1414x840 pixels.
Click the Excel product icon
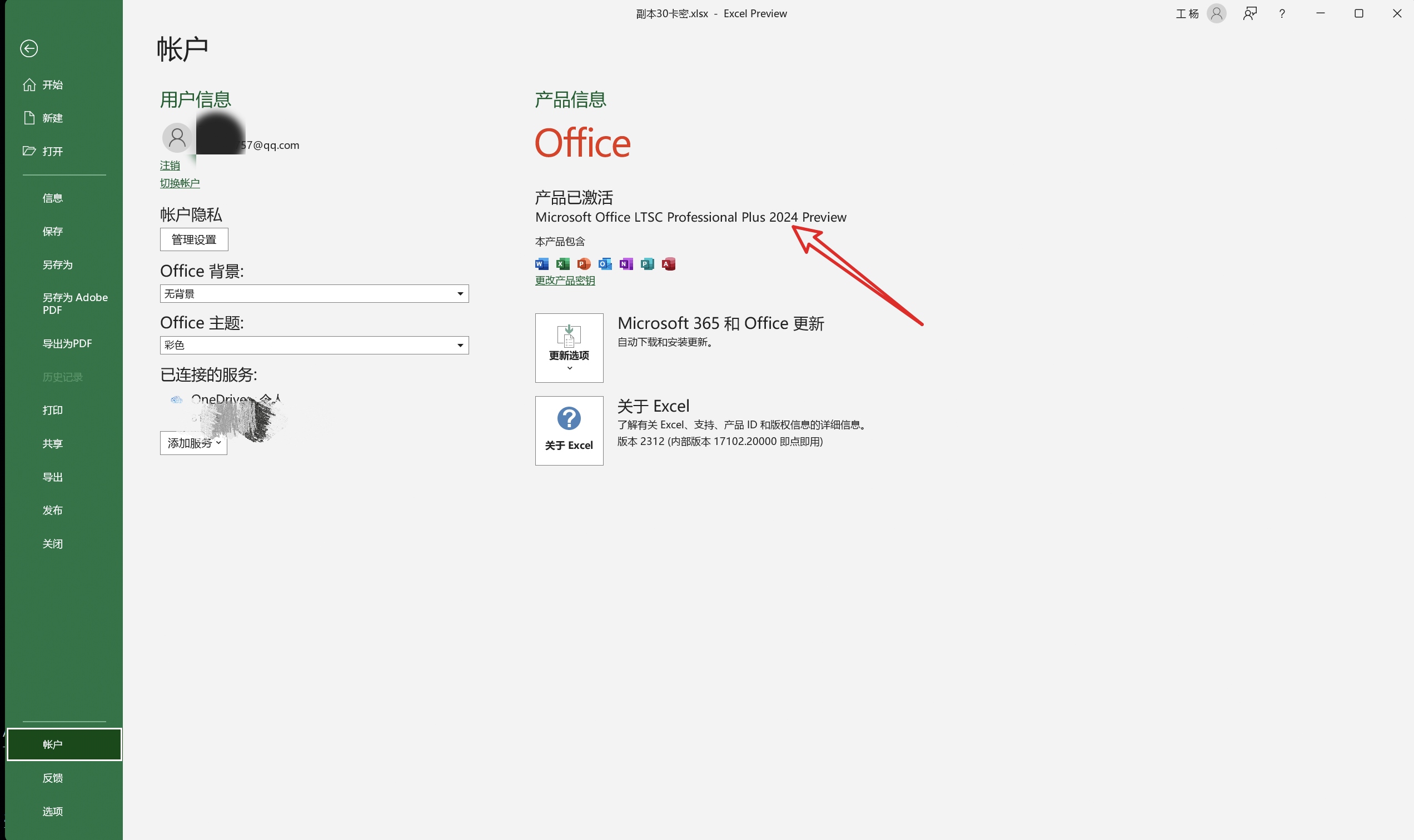[562, 264]
